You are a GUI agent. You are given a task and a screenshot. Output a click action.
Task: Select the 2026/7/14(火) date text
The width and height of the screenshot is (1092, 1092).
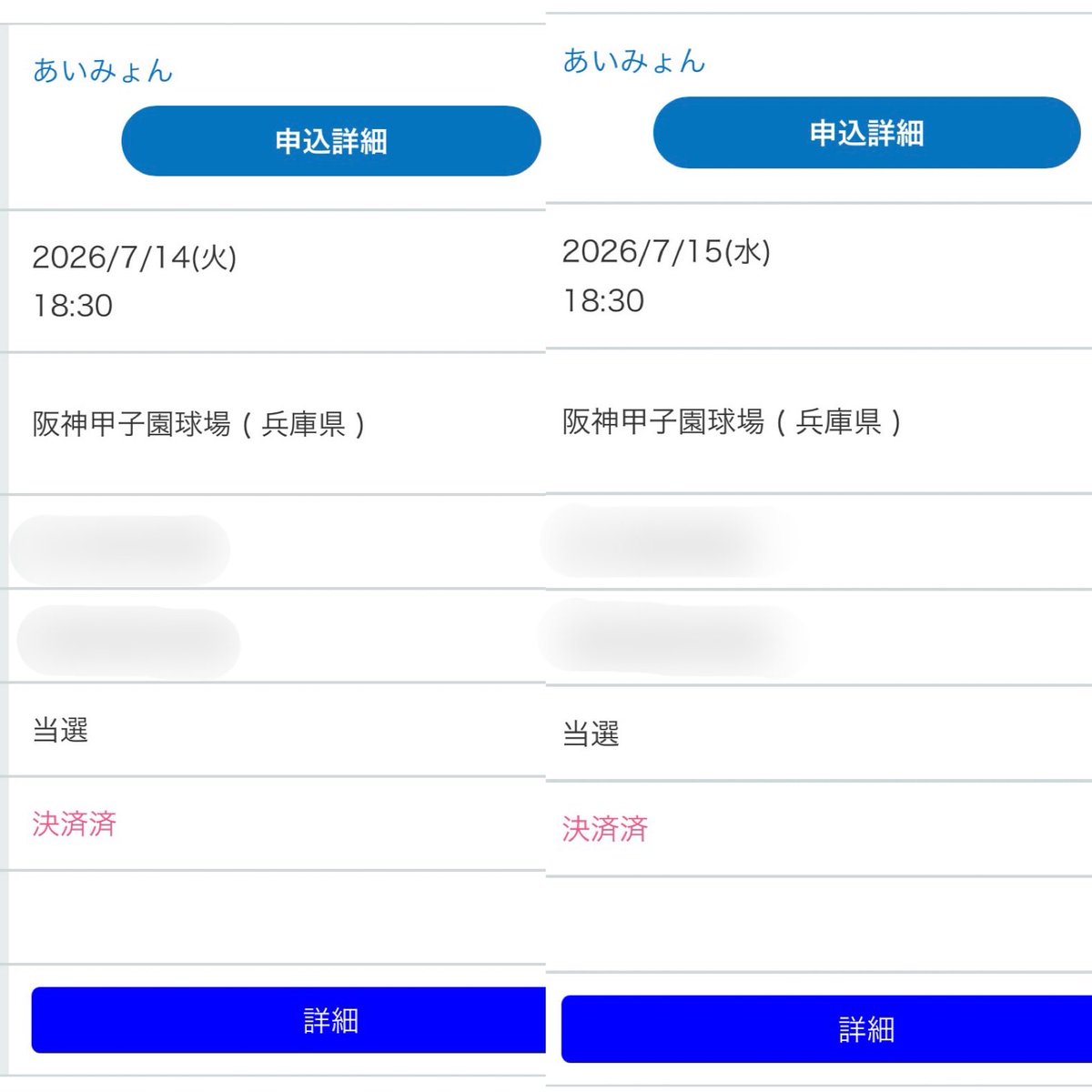[135, 258]
